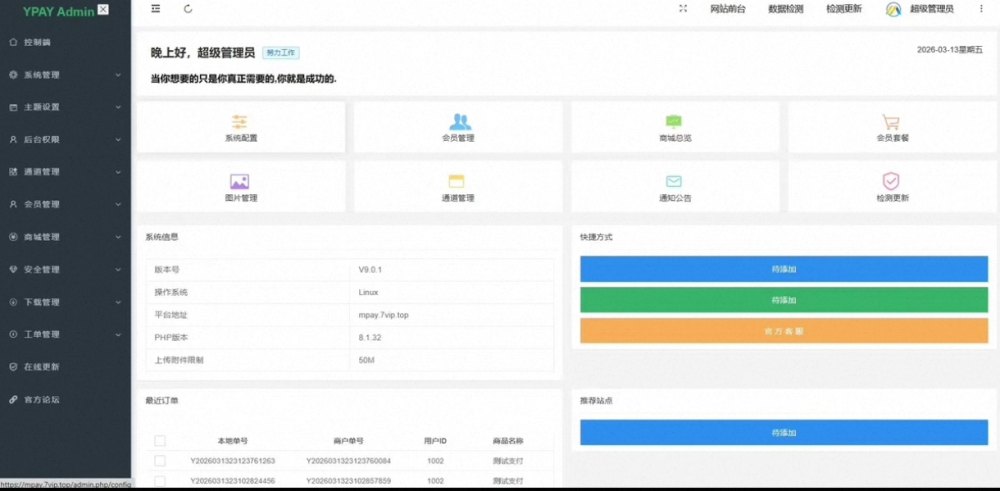This screenshot has height=491, width=1000.
Task: Click the 工单管理 icon in sidebar
Action: click(x=13, y=335)
